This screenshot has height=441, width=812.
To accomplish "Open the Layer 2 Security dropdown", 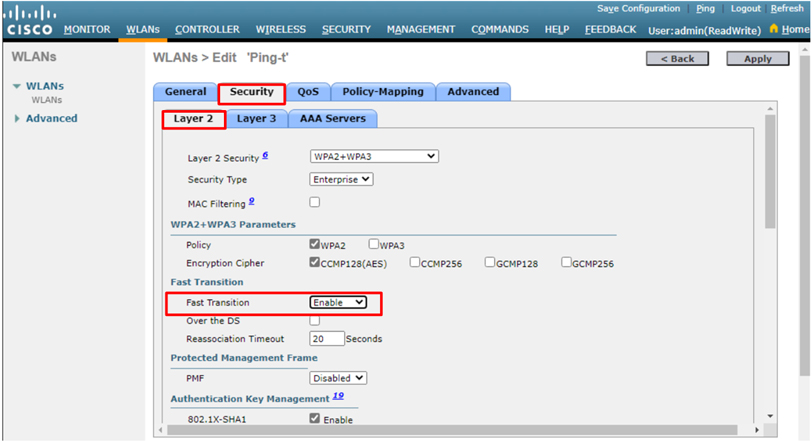I will [374, 156].
